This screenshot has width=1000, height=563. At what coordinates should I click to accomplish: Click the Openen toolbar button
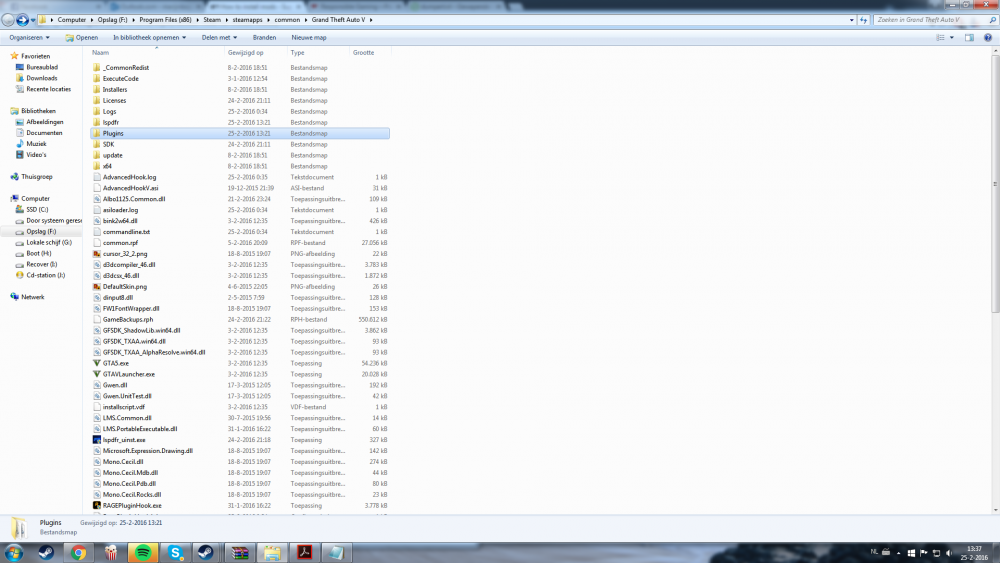tap(82, 38)
